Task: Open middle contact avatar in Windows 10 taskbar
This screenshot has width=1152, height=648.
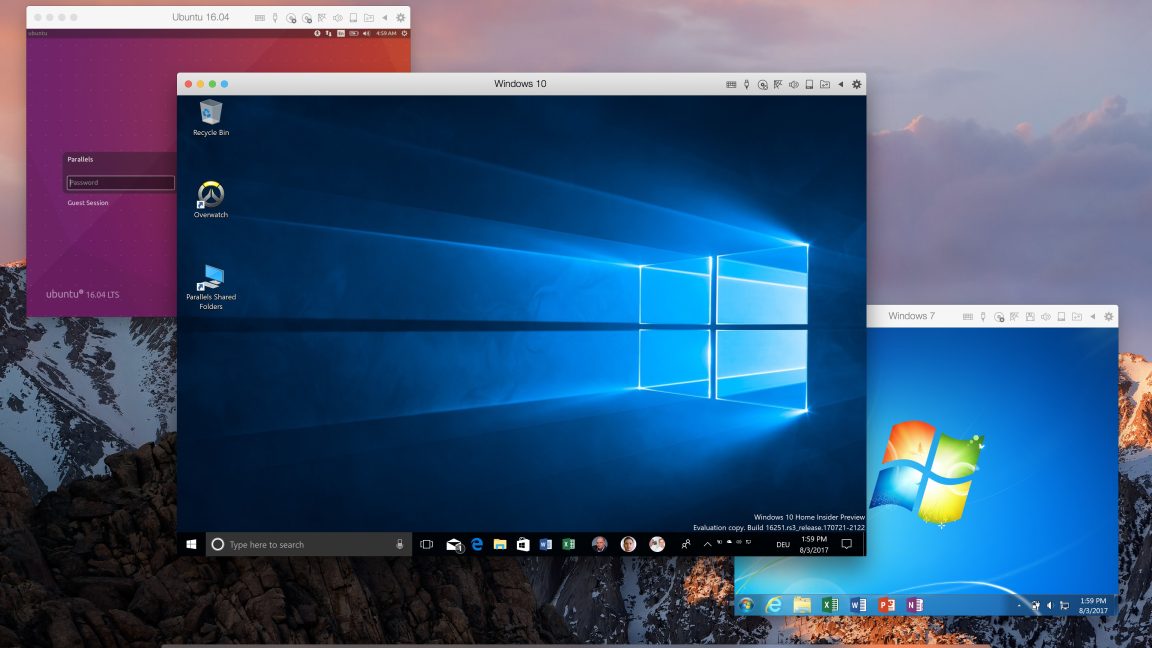Action: pyautogui.click(x=628, y=544)
